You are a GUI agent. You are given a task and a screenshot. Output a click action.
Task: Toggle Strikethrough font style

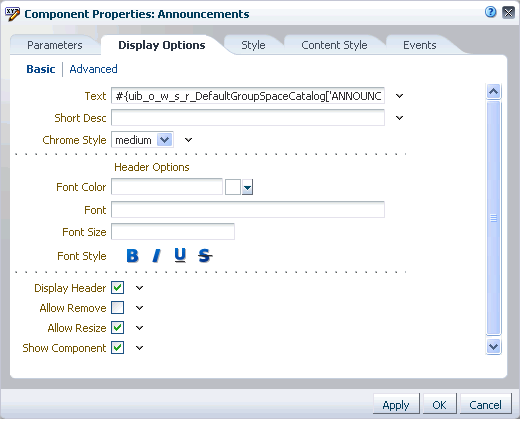[205, 256]
